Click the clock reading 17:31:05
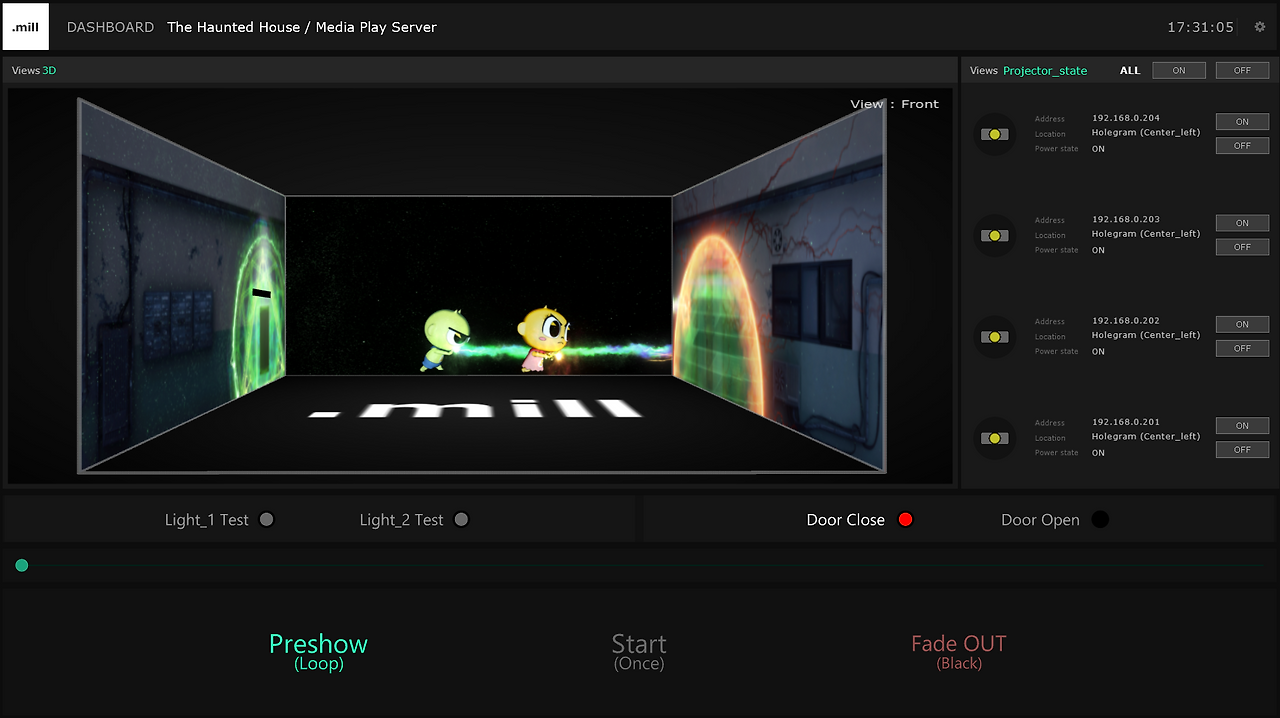Image resolution: width=1280 pixels, height=718 pixels. click(1201, 27)
